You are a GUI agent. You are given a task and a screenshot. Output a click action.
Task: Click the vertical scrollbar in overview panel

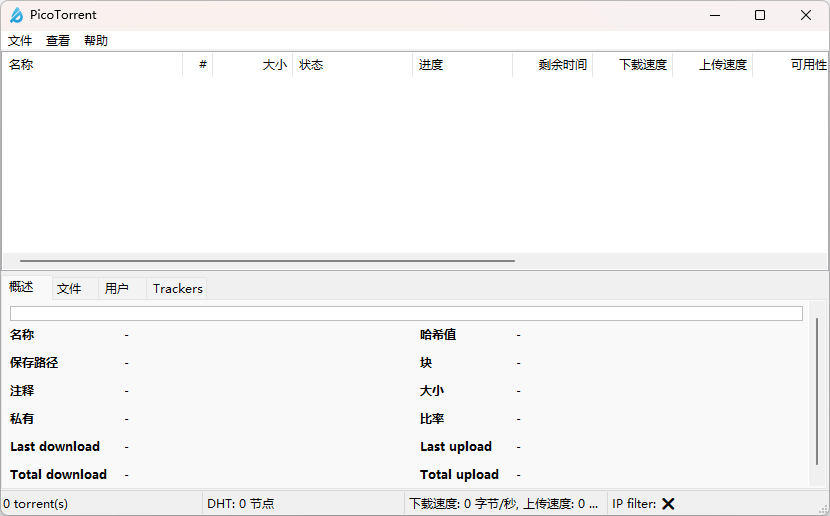[x=817, y=392]
